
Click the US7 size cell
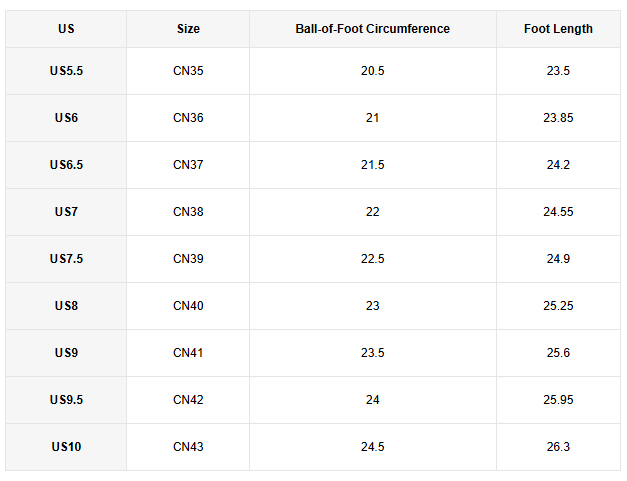tap(66, 212)
